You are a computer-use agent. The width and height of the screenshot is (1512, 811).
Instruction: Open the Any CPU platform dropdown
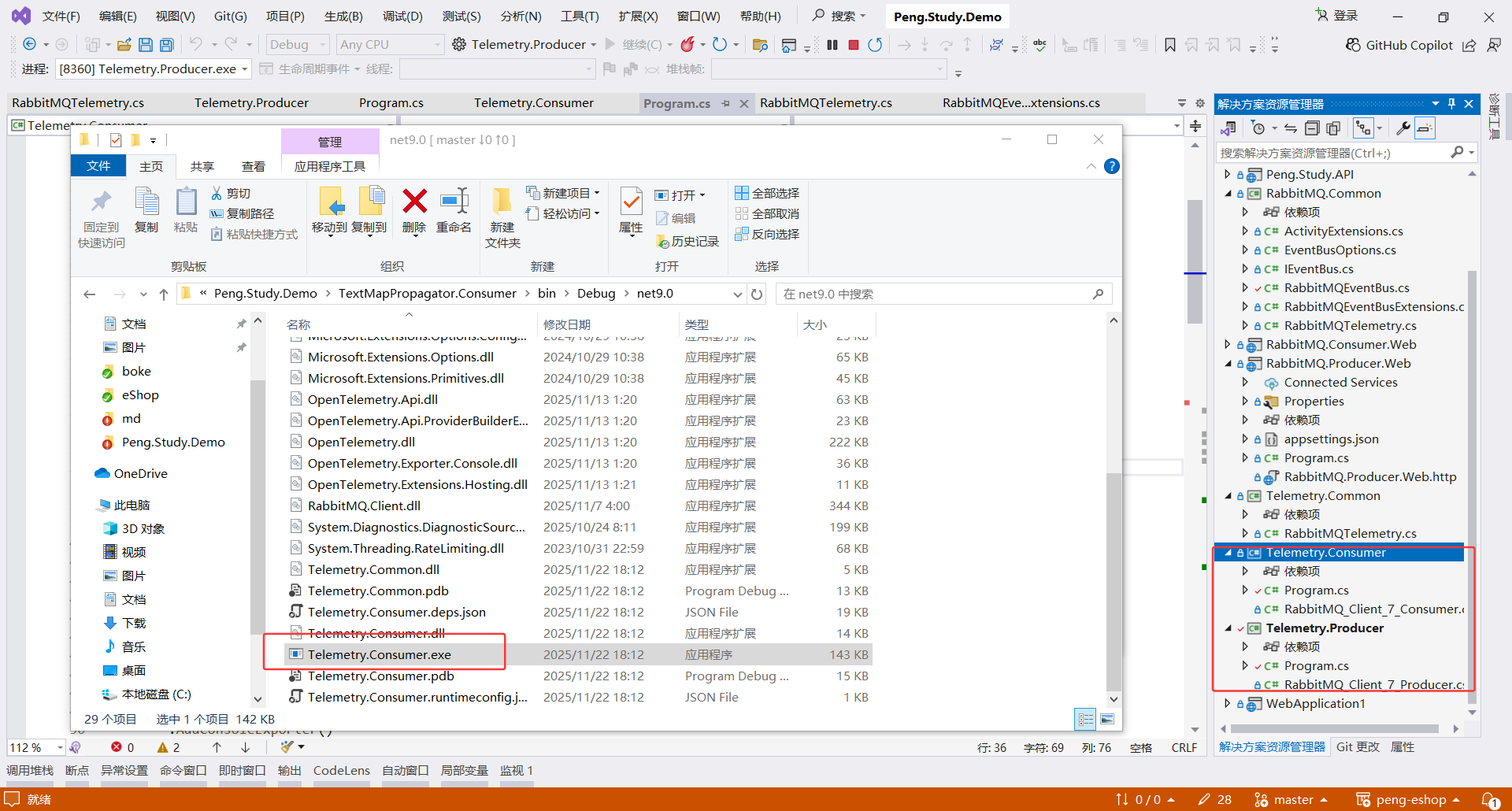point(391,45)
